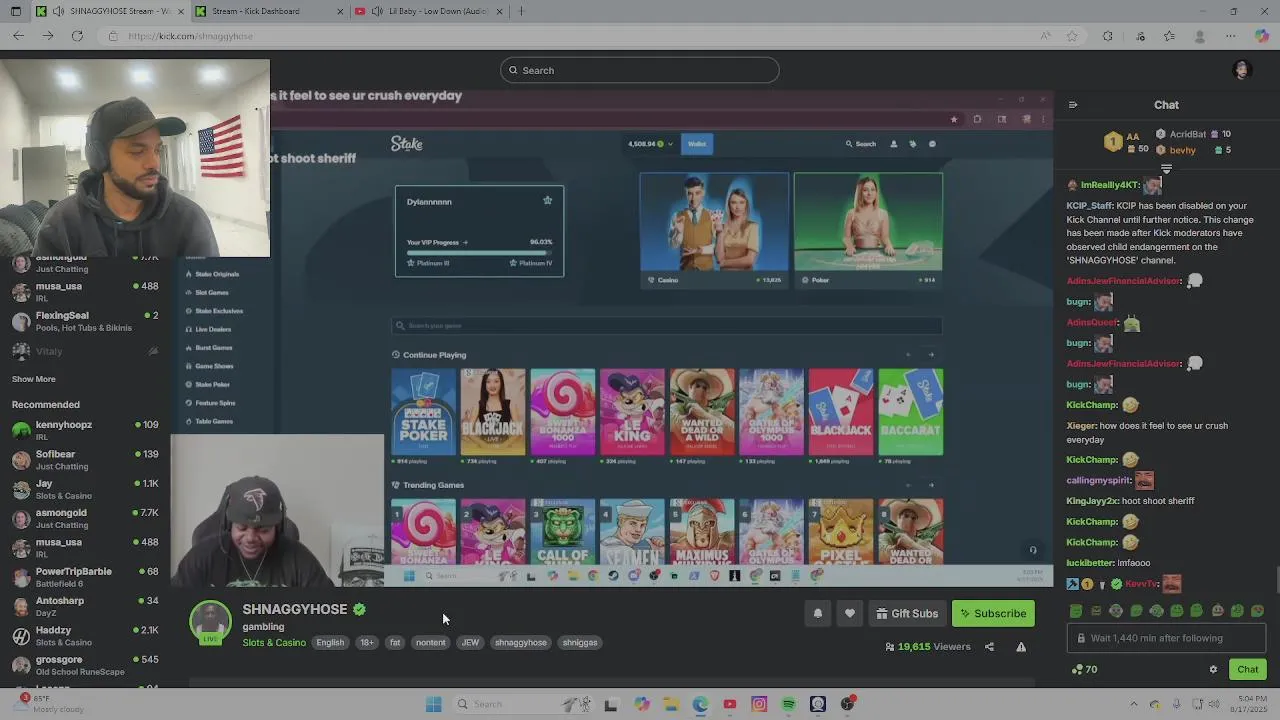This screenshot has width=1280, height=720.
Task: Select the shniggas tag
Action: 580,643
